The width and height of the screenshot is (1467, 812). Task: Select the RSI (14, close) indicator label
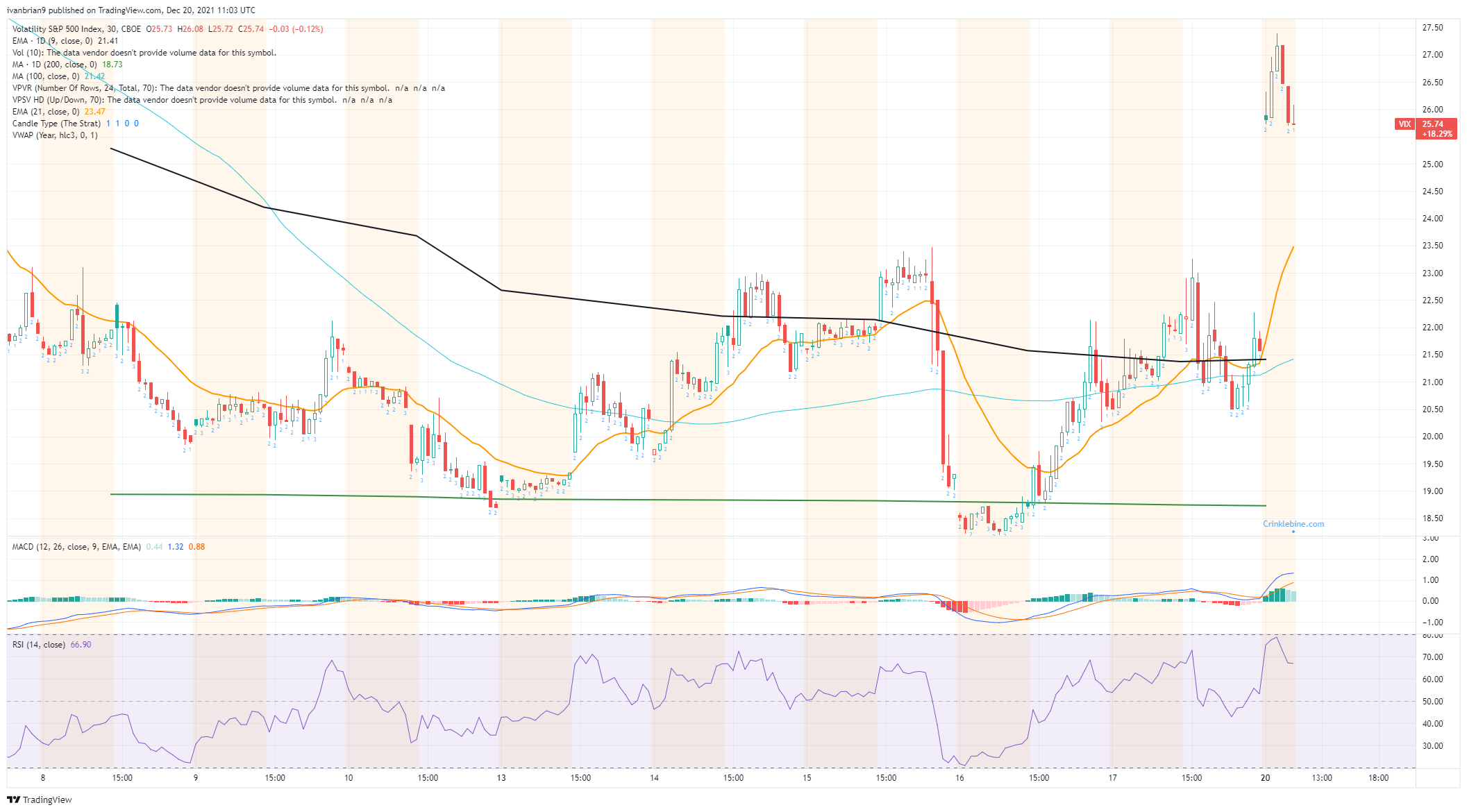[x=39, y=645]
